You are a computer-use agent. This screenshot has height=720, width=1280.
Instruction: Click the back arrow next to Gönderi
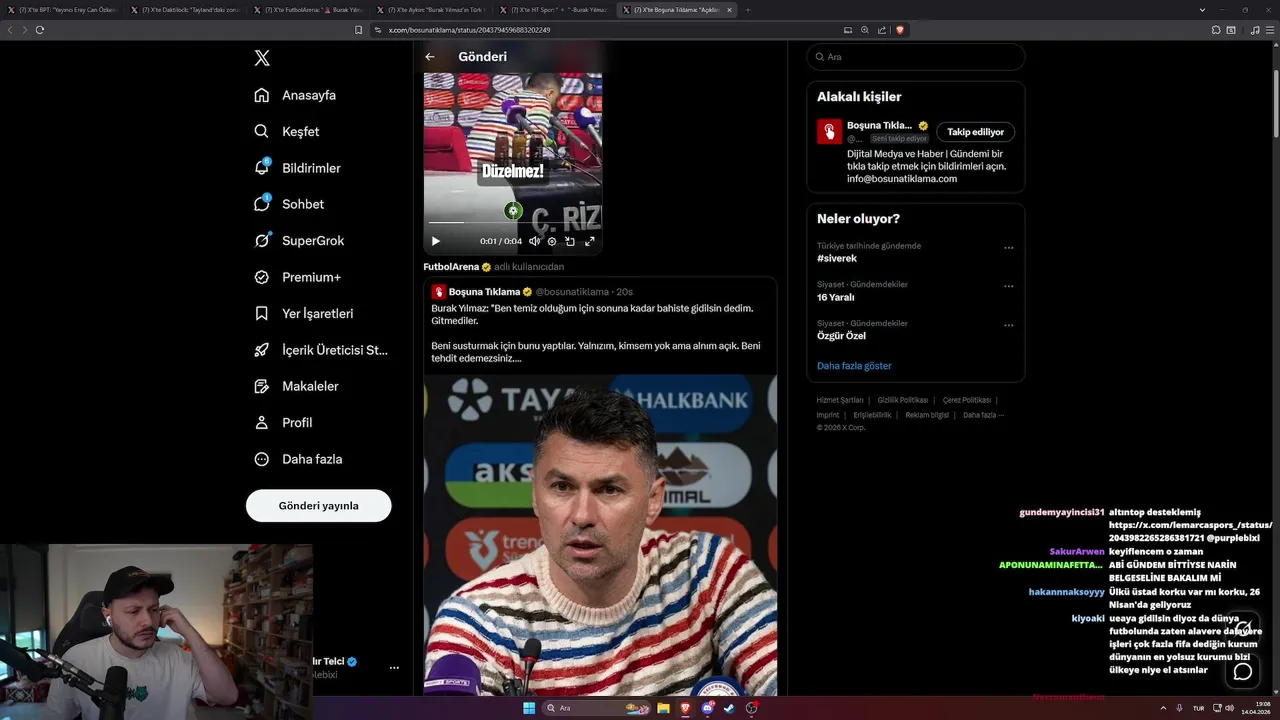(430, 57)
